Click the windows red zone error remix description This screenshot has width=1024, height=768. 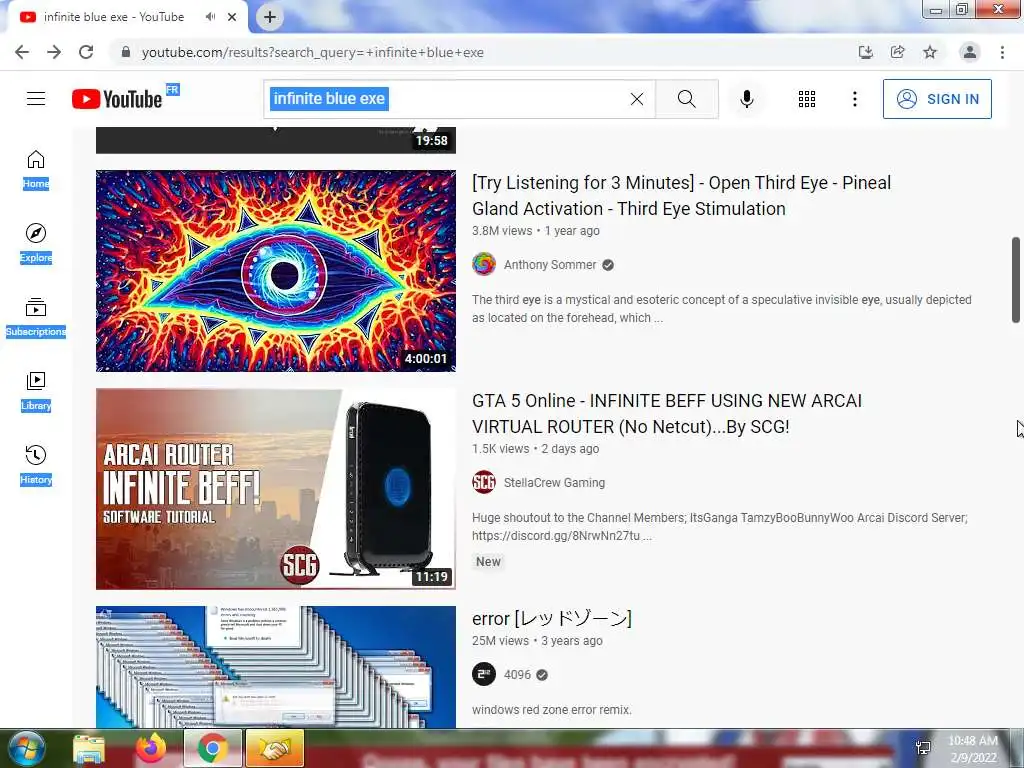click(x=552, y=709)
